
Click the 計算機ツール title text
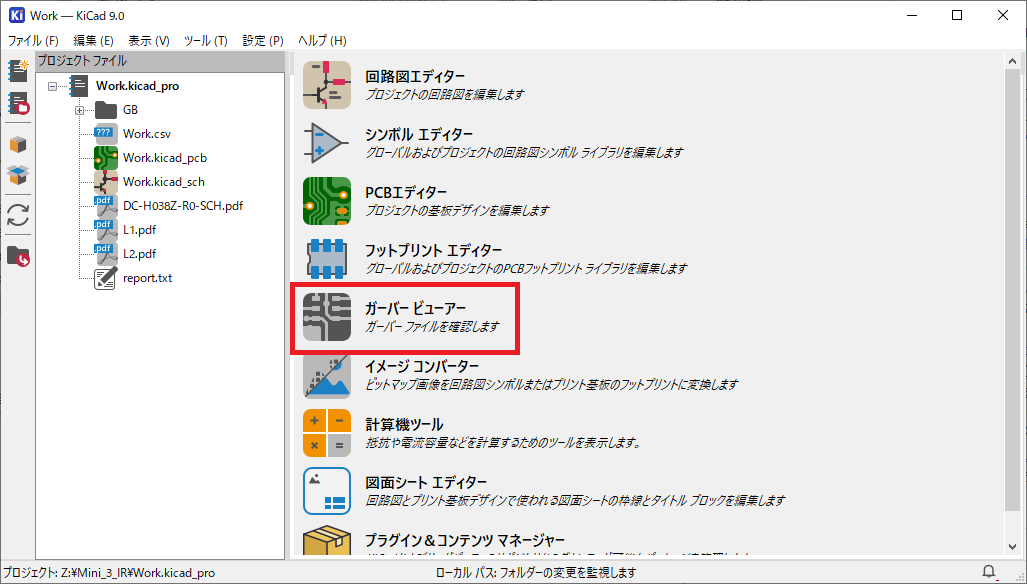point(404,425)
